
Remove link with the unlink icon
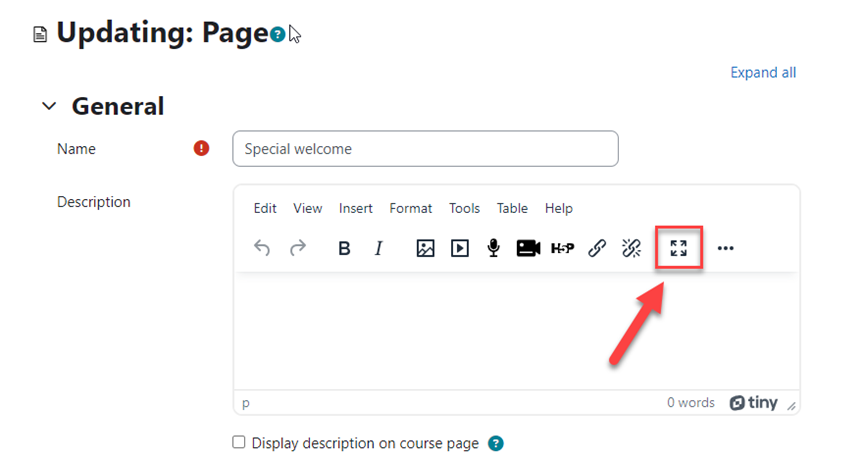[x=631, y=248]
